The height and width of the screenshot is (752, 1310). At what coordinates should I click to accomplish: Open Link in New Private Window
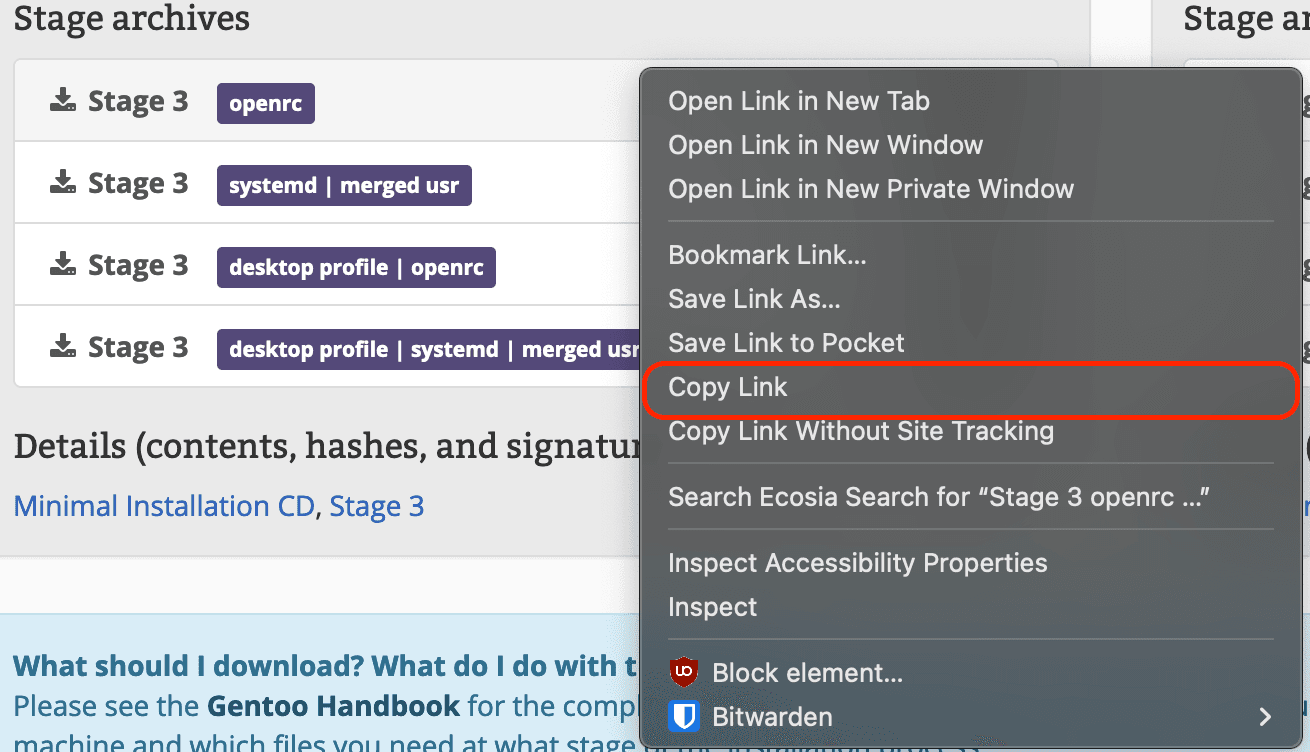point(870,189)
